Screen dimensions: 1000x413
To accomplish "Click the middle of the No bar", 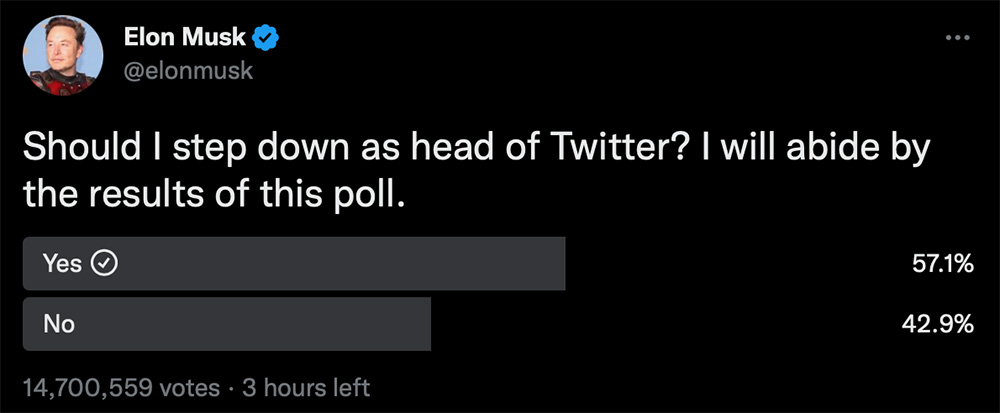I will pos(227,323).
